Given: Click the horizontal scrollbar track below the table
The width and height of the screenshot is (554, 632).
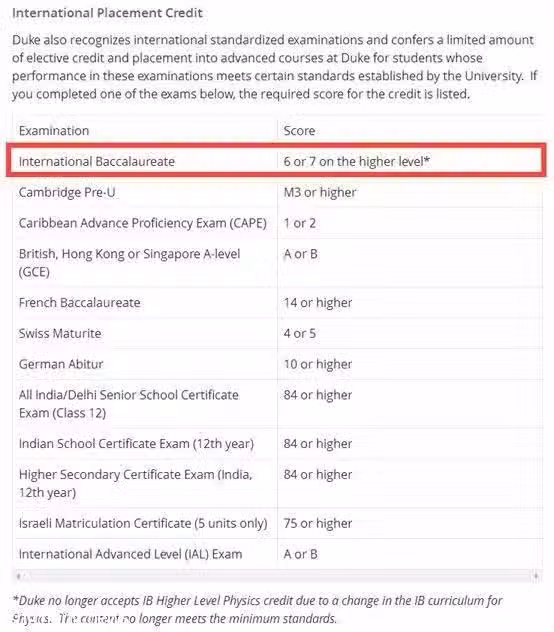Looking at the screenshot, I should click(277, 576).
